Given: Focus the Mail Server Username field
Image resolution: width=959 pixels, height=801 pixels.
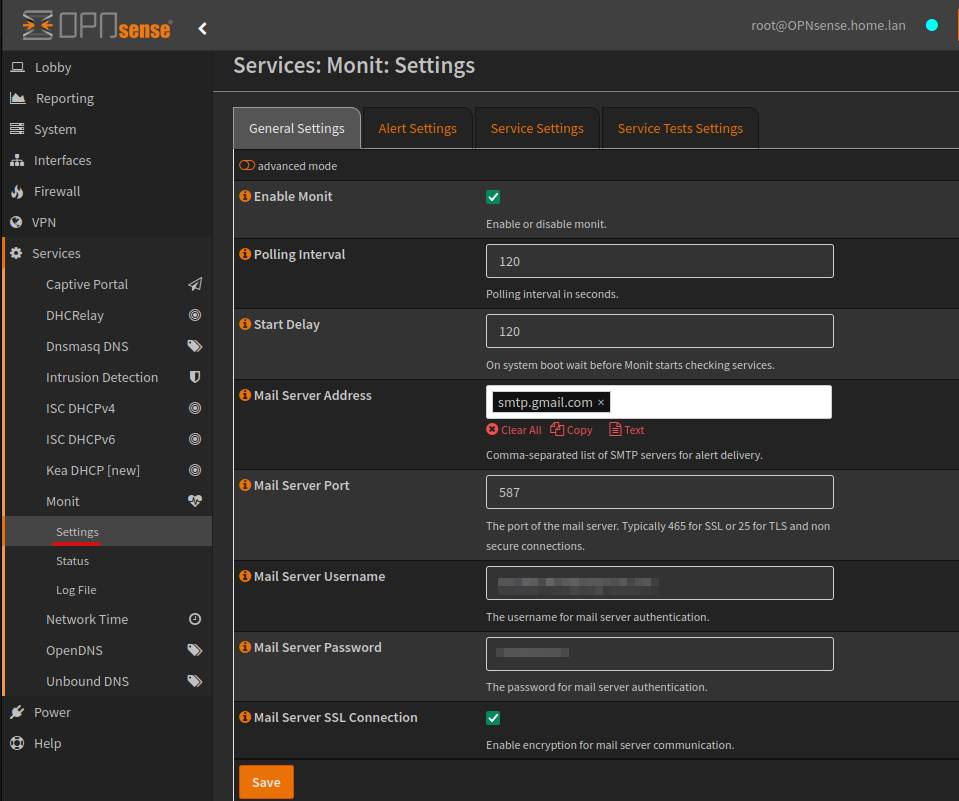Looking at the screenshot, I should [659, 583].
